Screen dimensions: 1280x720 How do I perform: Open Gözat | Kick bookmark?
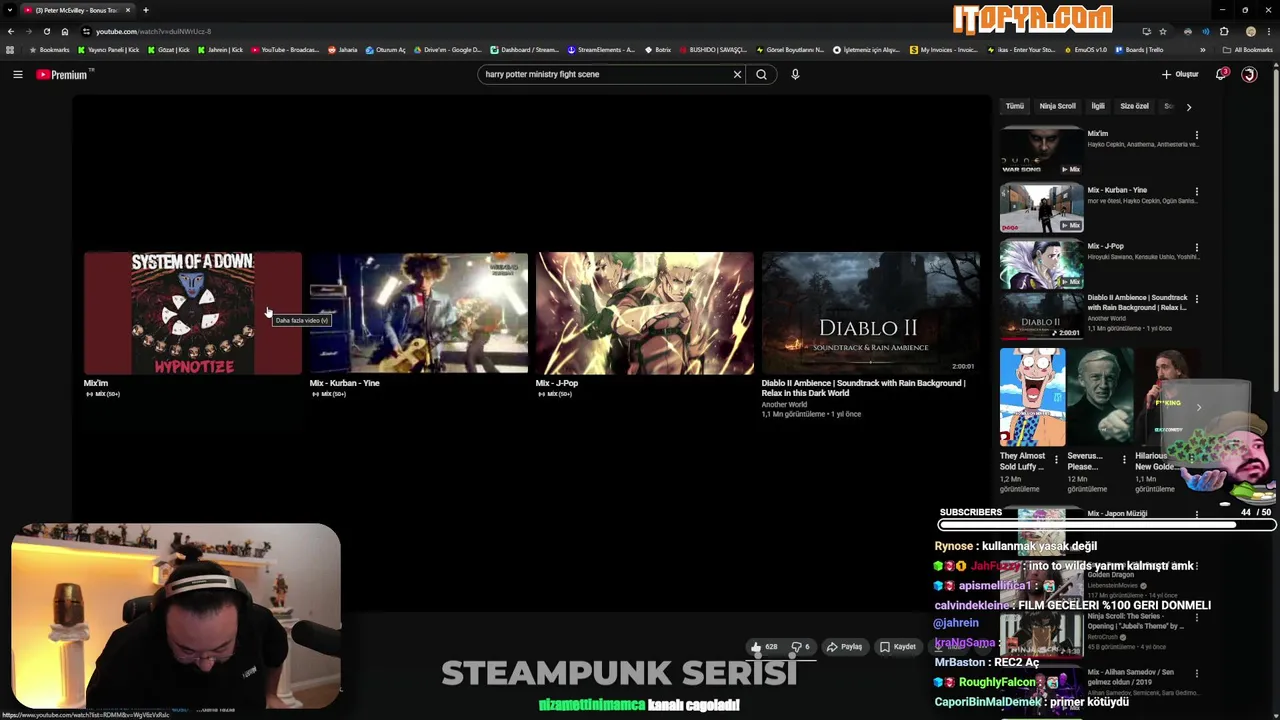169,50
